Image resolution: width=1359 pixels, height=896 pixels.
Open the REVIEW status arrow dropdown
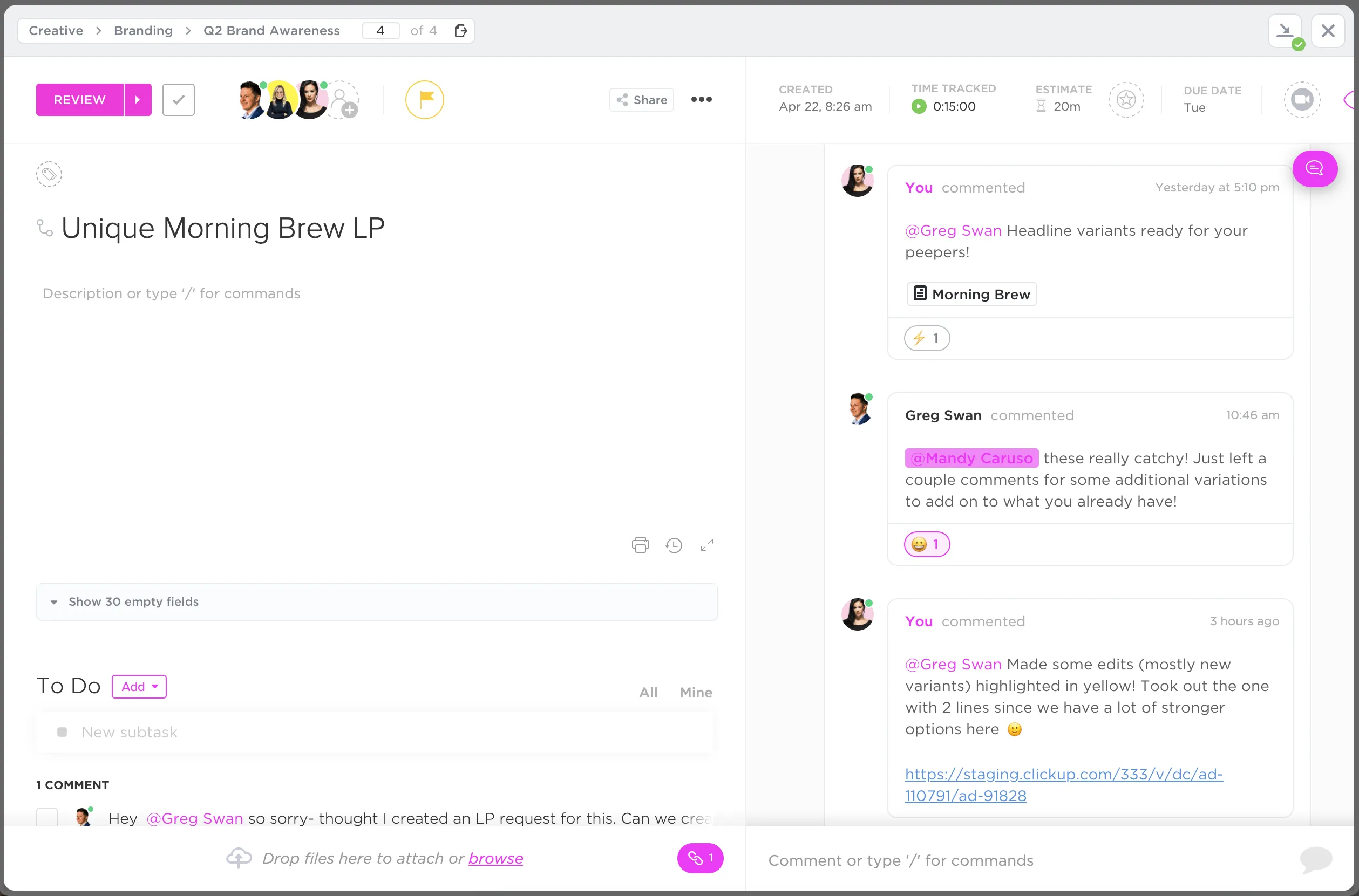138,100
